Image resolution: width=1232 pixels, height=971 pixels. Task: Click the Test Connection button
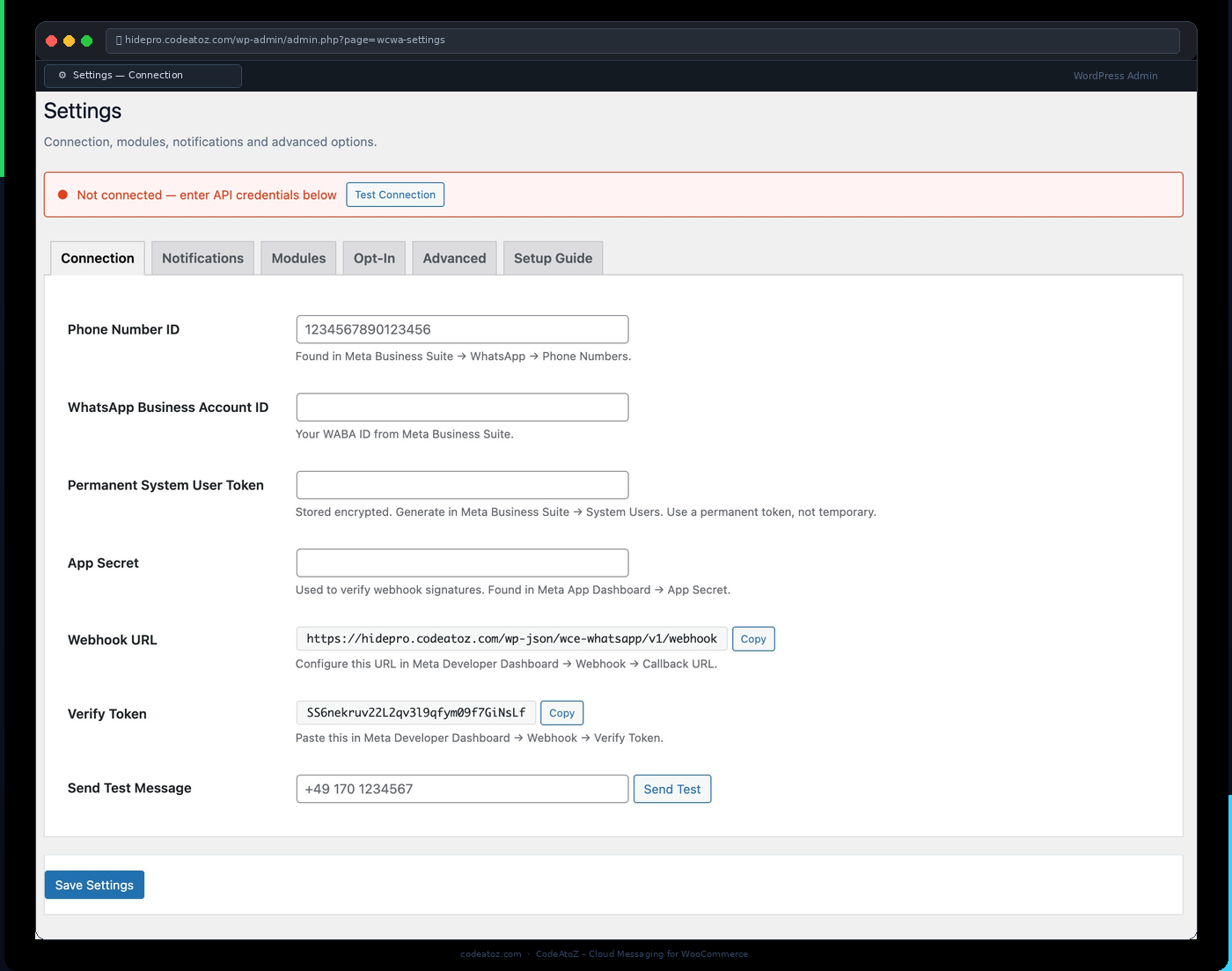tap(395, 195)
